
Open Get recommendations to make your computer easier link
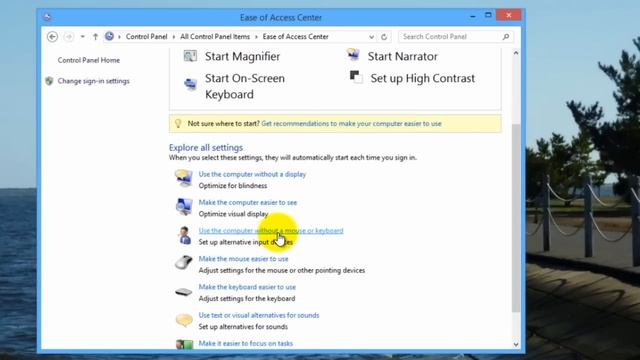click(351, 123)
